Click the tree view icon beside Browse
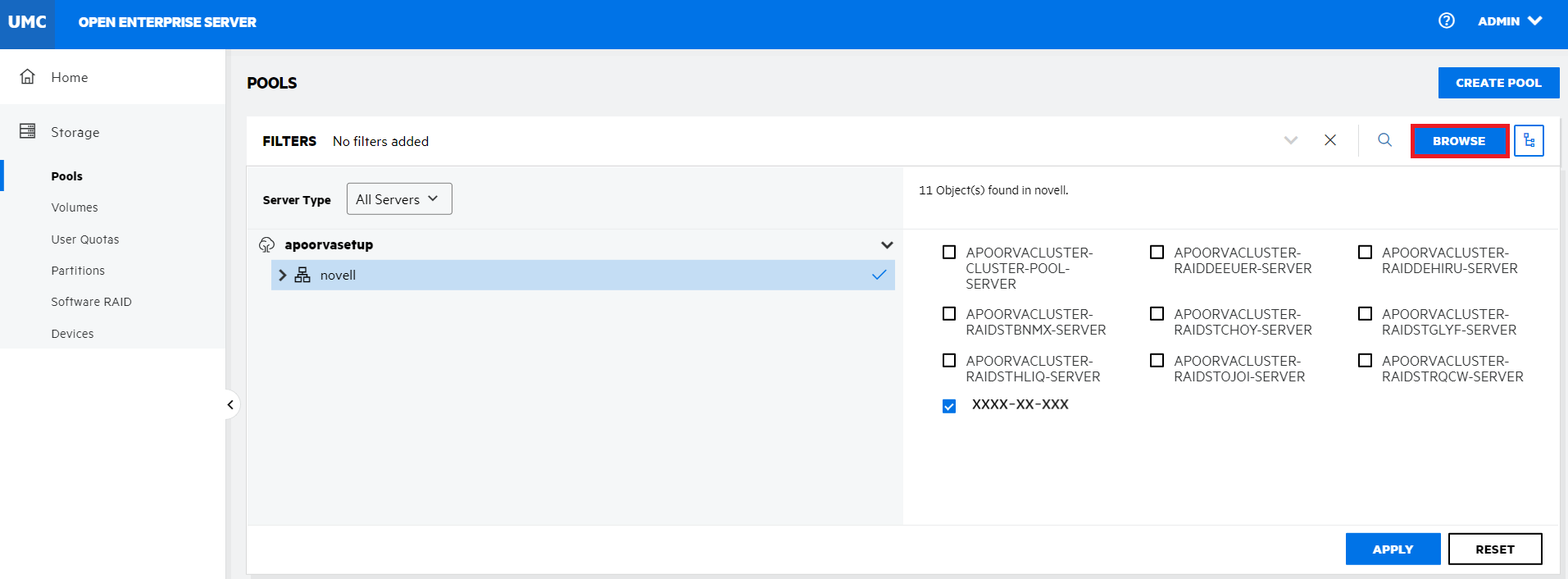This screenshot has width=1568, height=579. pos(1529,141)
